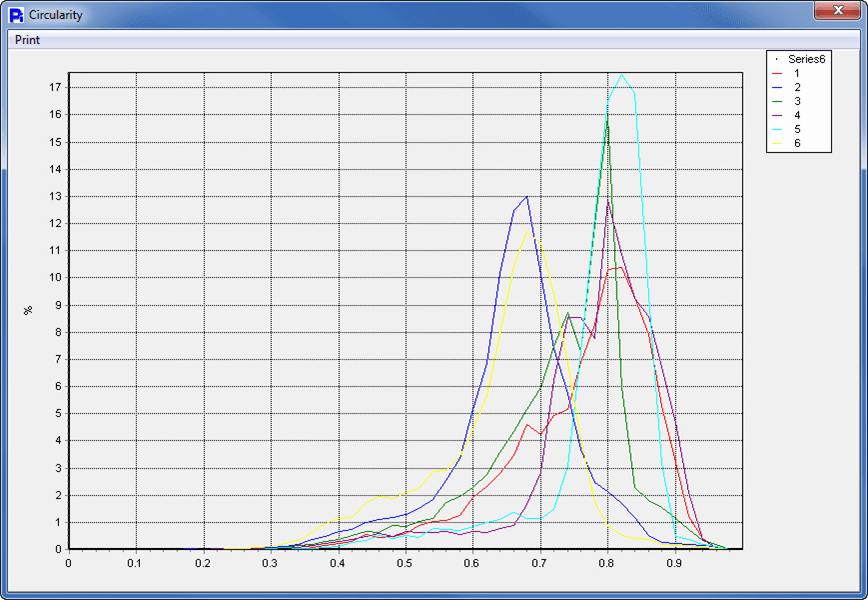This screenshot has height=600, width=868.
Task: Click y-axis value 17
Action: pyautogui.click(x=55, y=87)
